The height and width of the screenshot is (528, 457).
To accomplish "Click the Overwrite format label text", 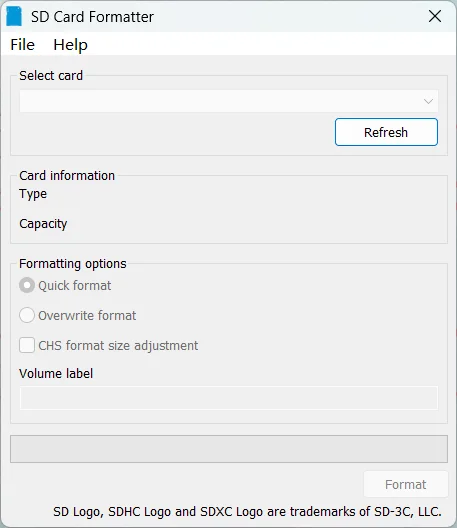I will pos(87,316).
